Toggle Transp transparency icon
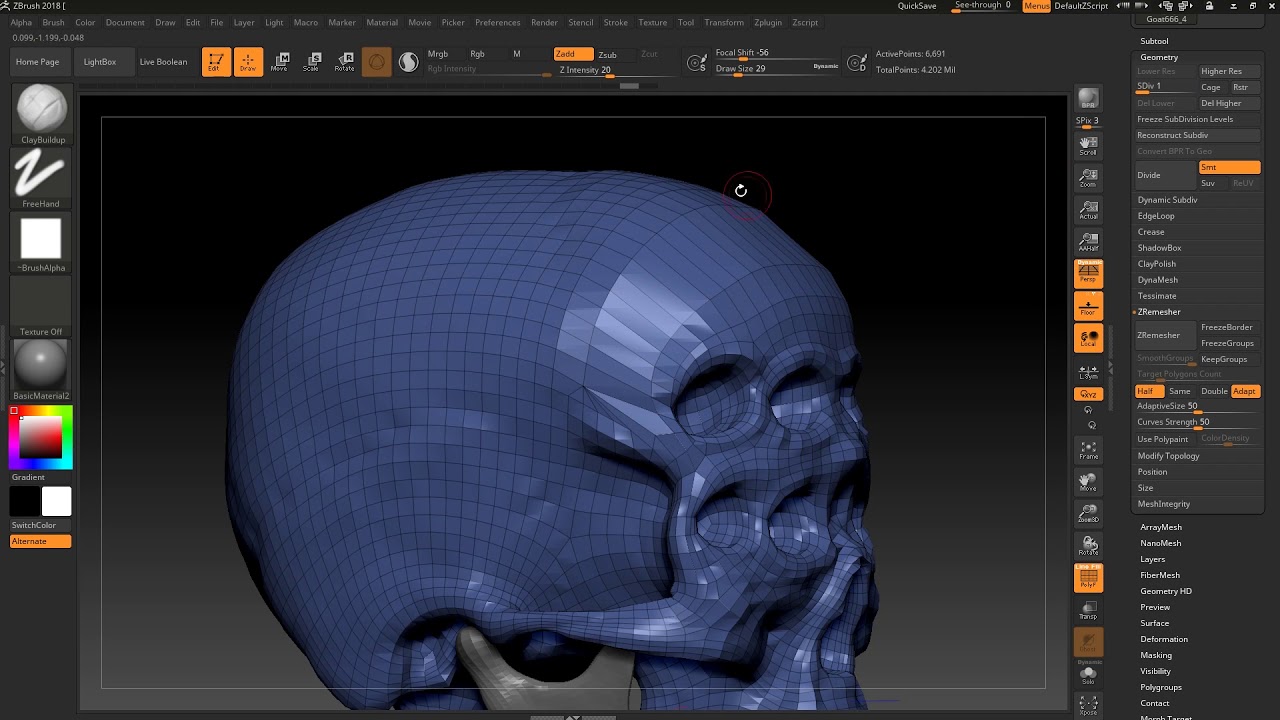 [1088, 610]
